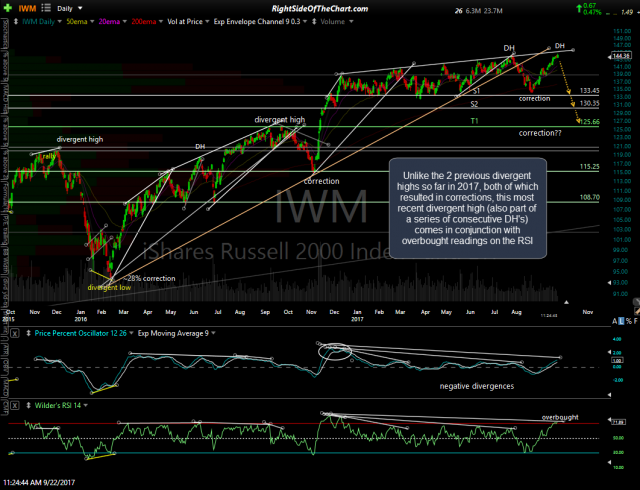Viewport: 640px width, 490px height.
Task: Open the 50ema study dropdown
Action: (x=92, y=22)
